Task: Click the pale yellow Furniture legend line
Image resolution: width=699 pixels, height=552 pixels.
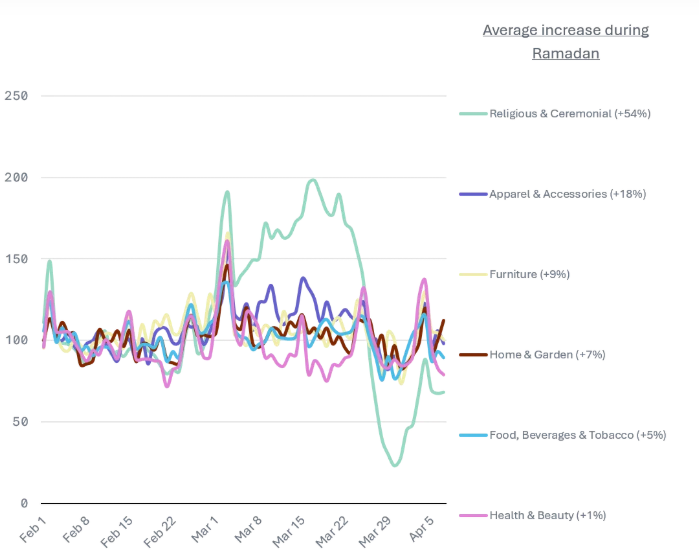Action: pos(473,274)
